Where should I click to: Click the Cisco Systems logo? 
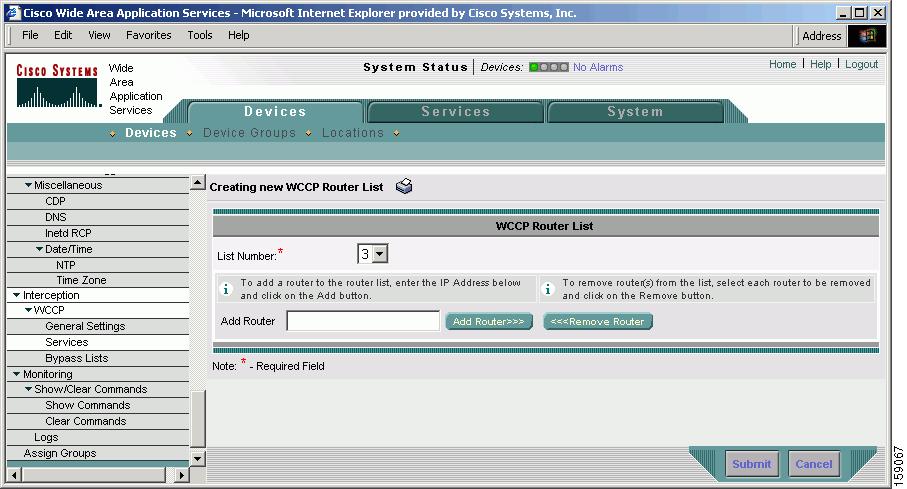(x=57, y=86)
